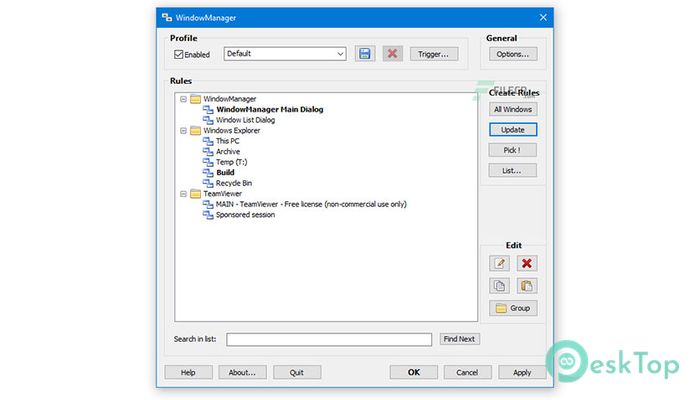
Task: Click the Quit button
Action: click(x=297, y=372)
